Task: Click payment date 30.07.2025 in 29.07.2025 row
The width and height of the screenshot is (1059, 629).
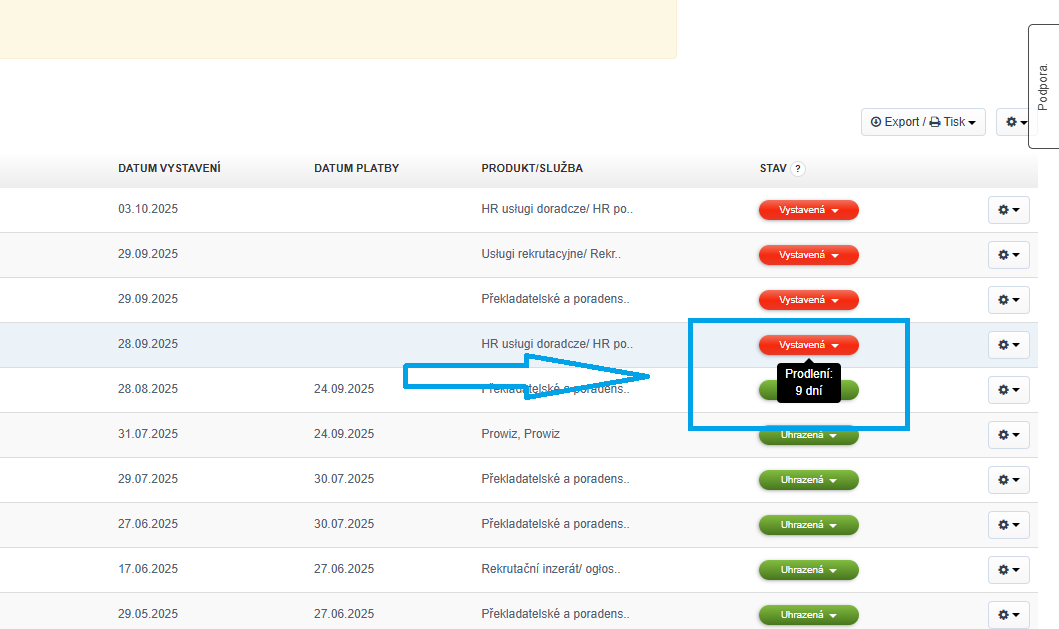Action: (344, 479)
